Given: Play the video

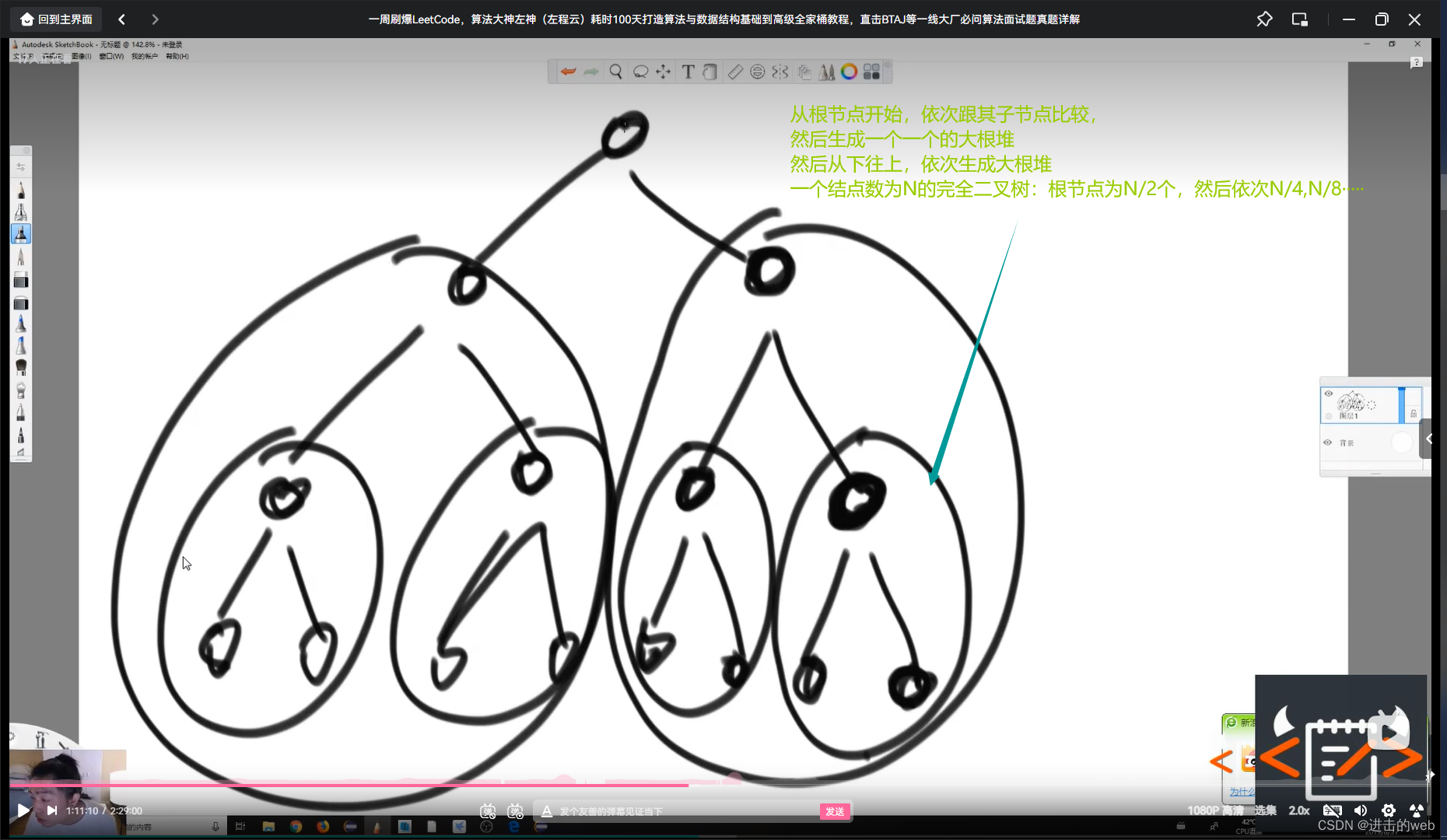Looking at the screenshot, I should 23,810.
